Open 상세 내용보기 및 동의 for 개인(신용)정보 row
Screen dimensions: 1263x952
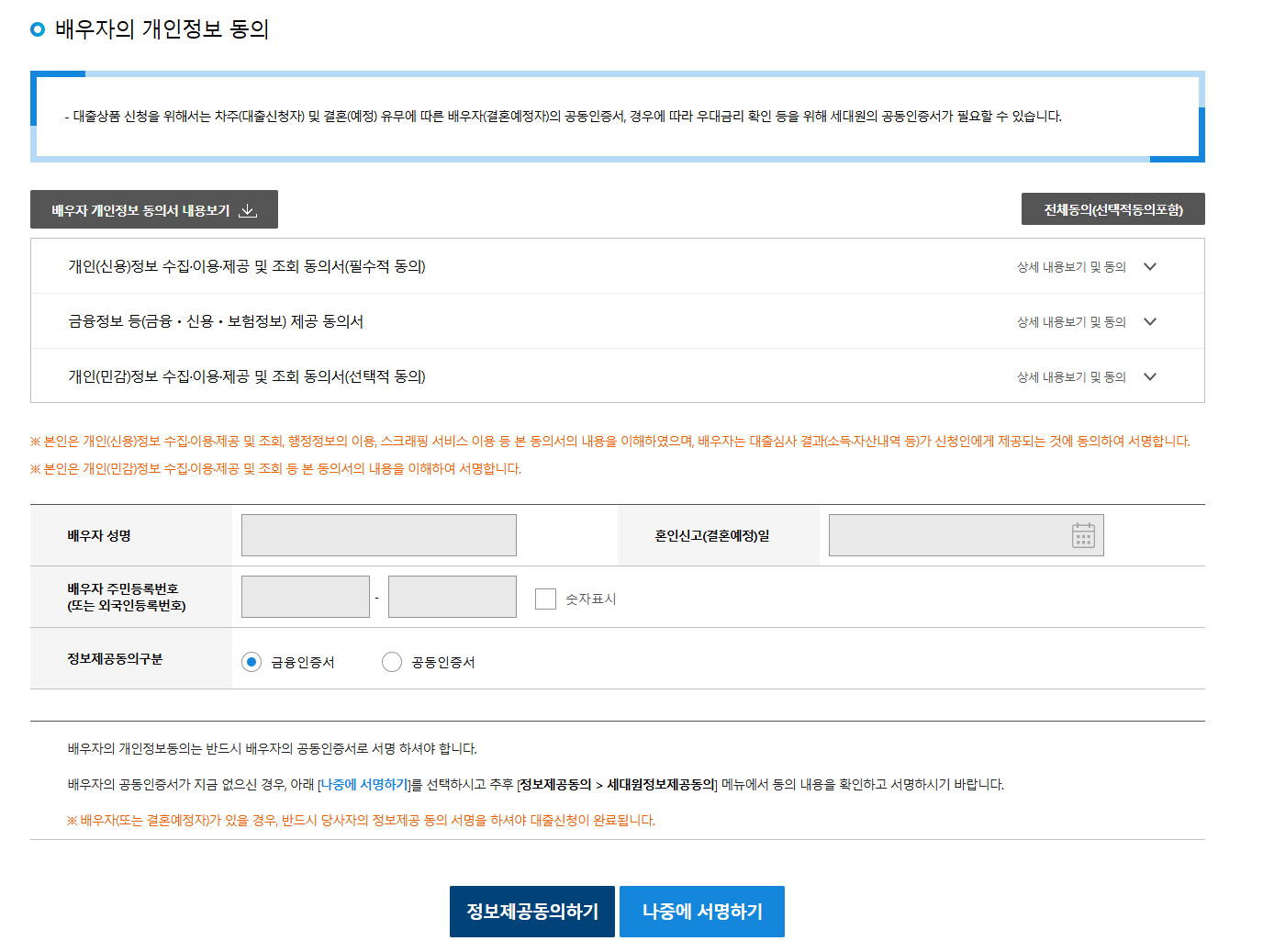(1071, 267)
